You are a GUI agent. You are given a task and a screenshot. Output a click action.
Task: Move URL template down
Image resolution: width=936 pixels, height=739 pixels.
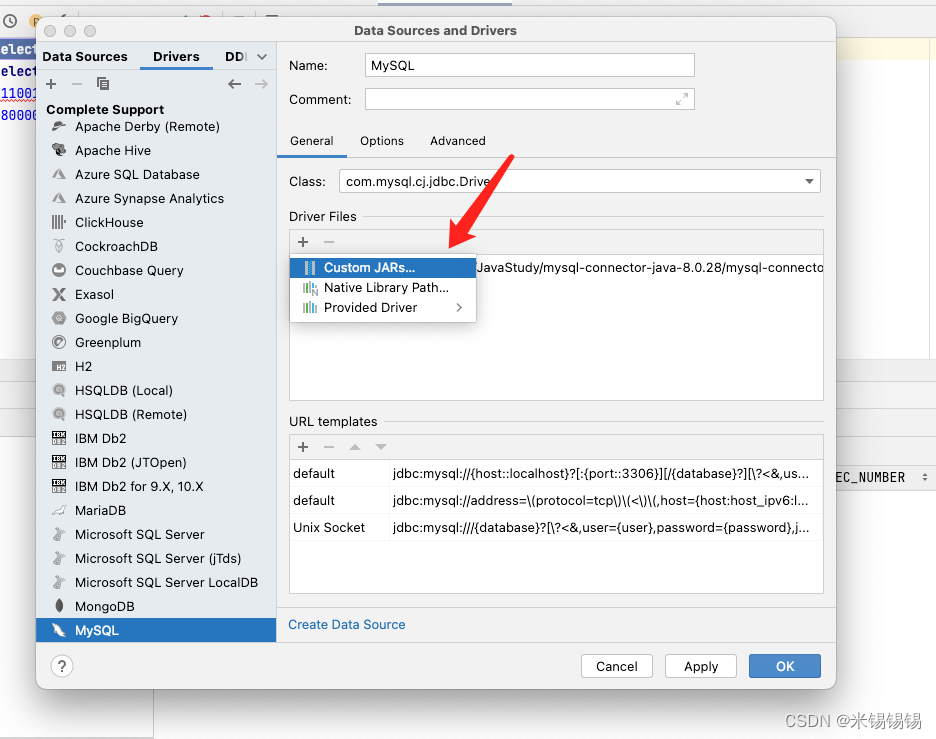pos(381,447)
